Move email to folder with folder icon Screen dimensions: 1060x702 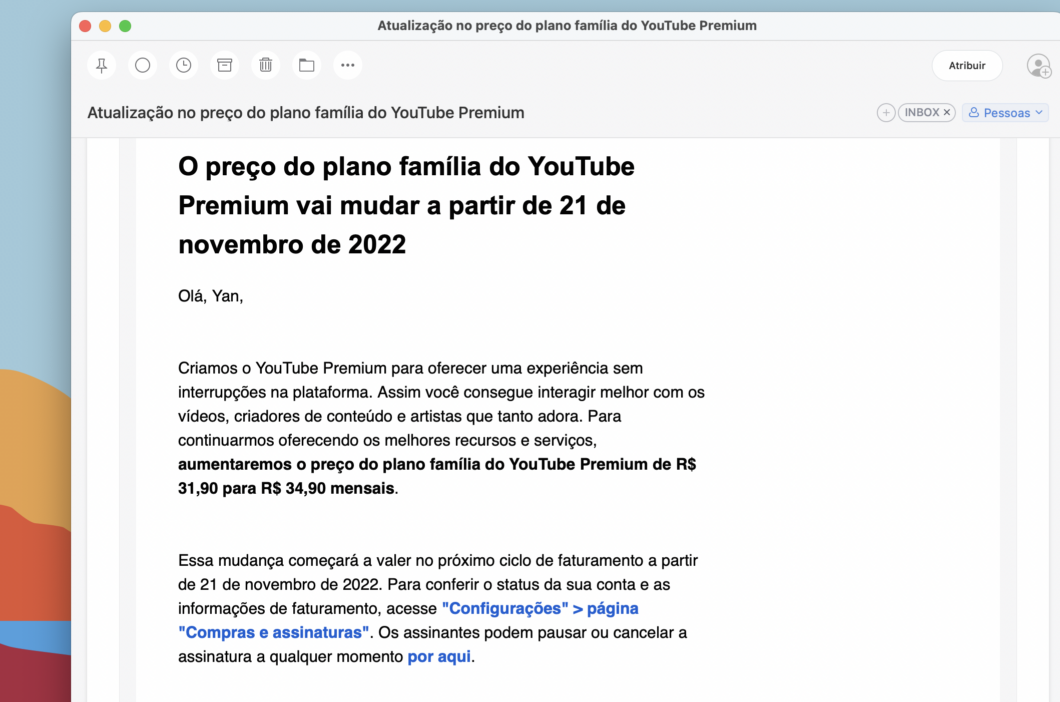tap(307, 66)
